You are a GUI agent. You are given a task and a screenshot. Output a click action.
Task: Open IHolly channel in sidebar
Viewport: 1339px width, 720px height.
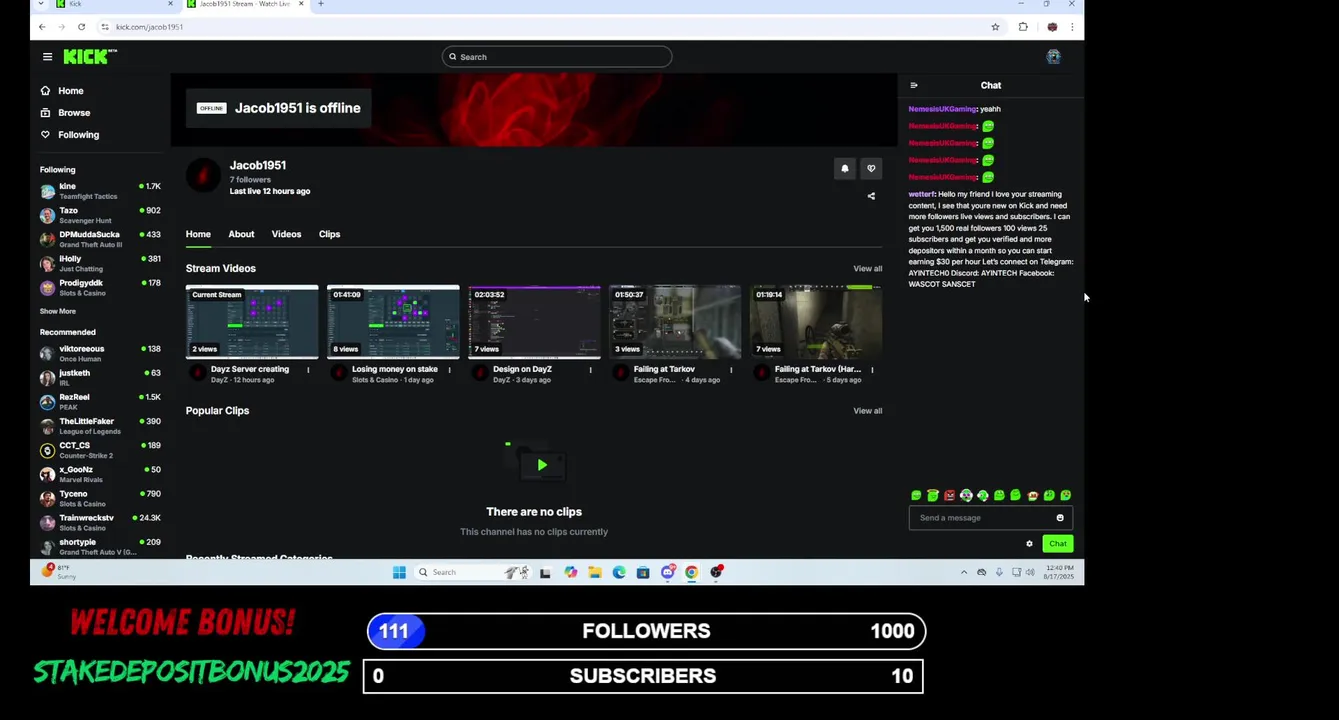coord(100,263)
